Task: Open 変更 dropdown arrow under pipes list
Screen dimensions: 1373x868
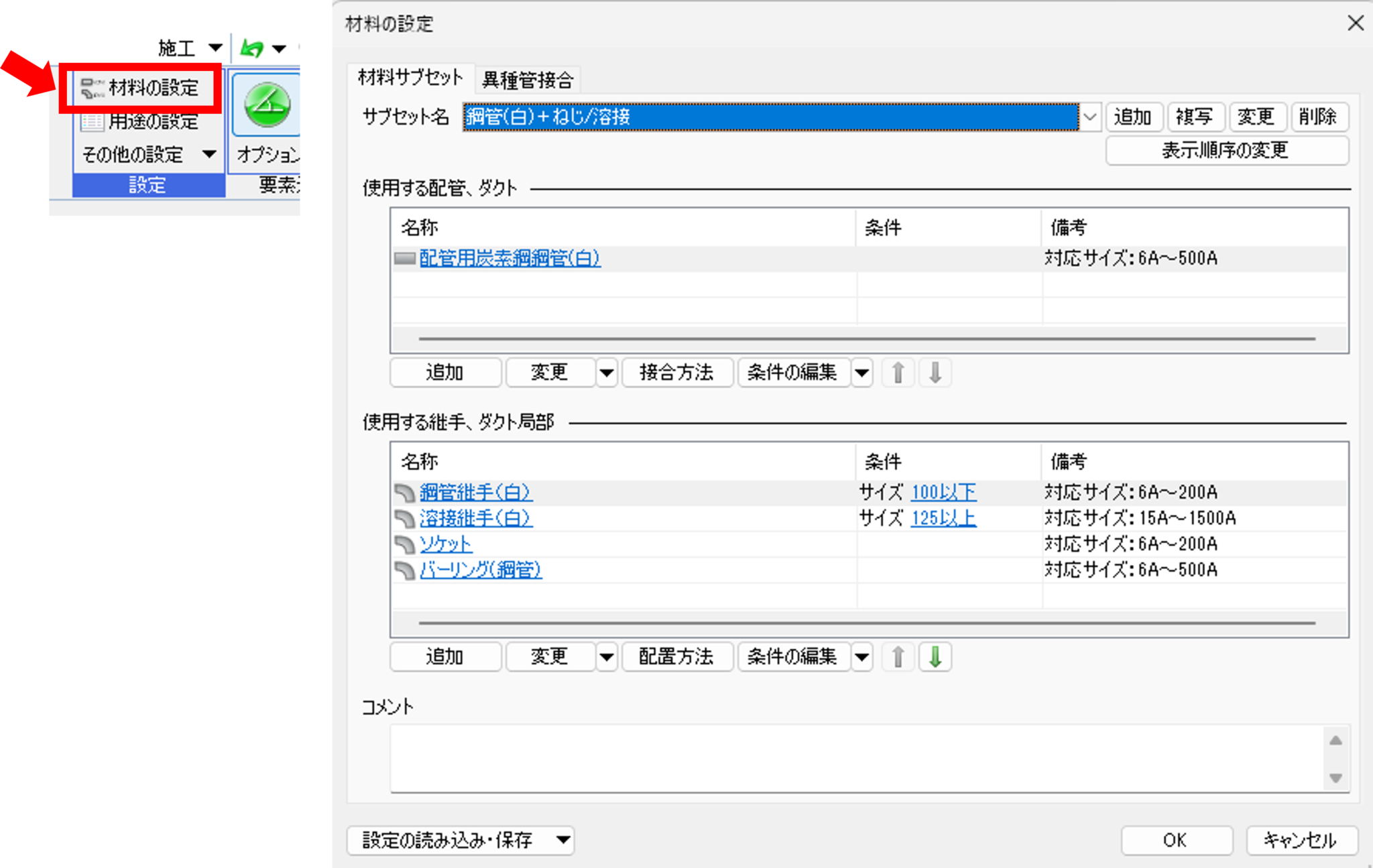Action: coord(606,373)
